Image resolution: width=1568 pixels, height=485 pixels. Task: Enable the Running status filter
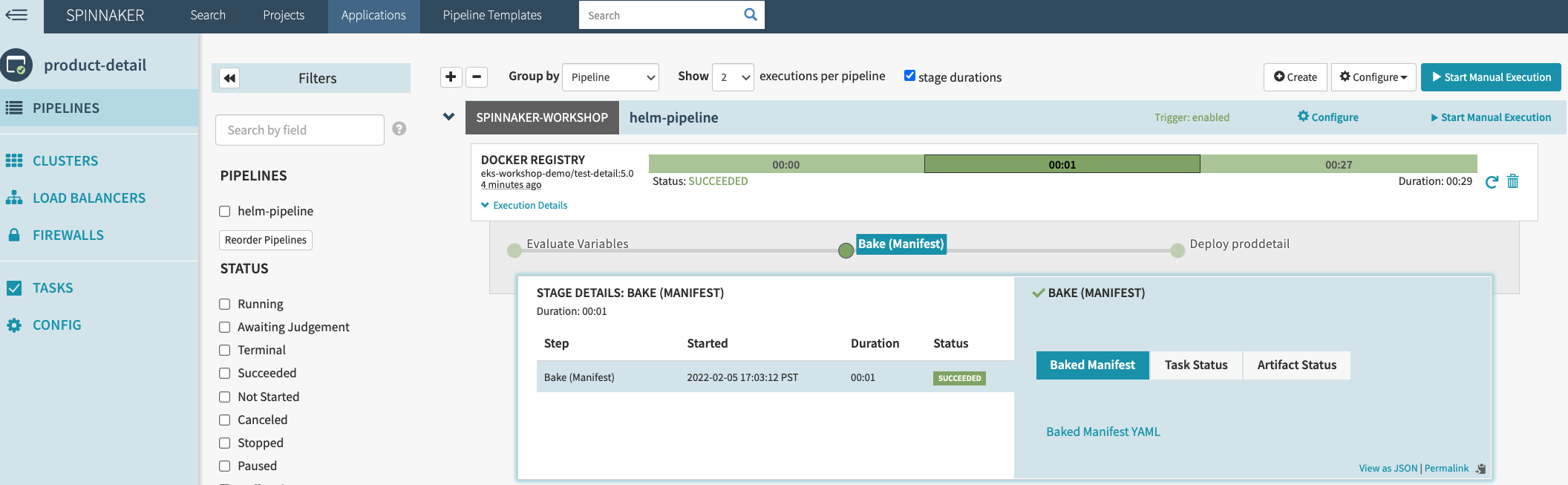pos(225,304)
